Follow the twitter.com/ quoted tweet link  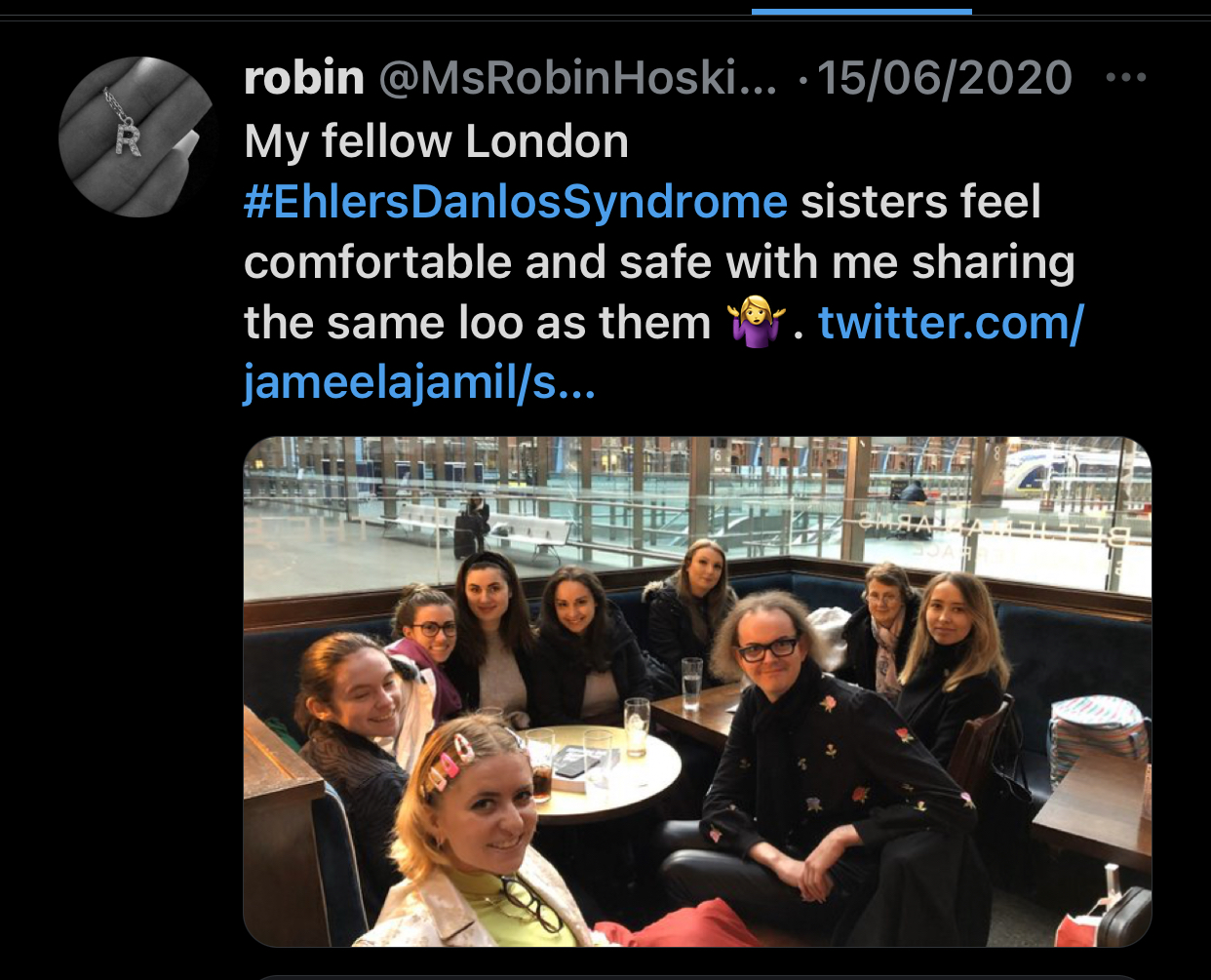(951, 323)
